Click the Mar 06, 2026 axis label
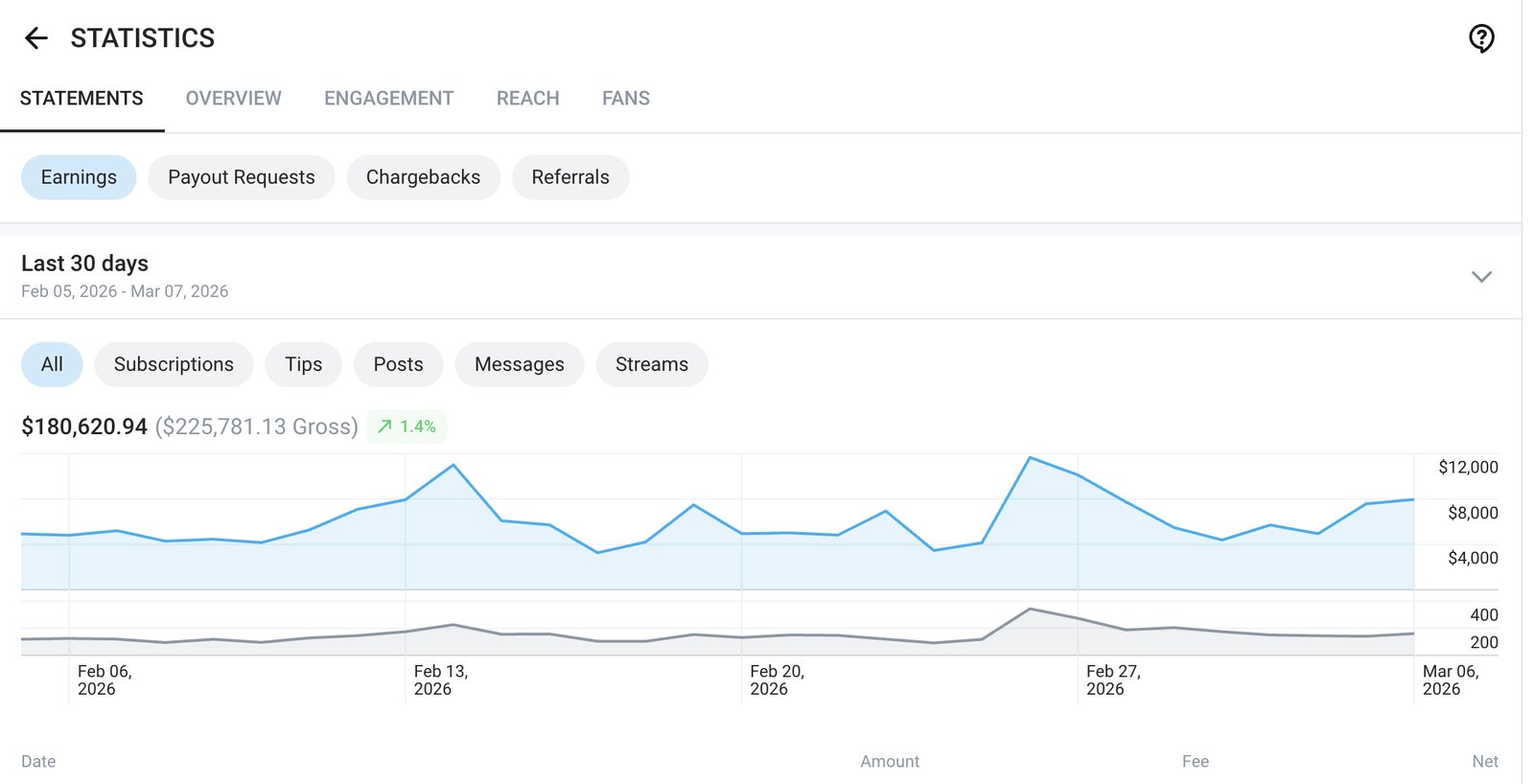1534x784 pixels. [1451, 680]
